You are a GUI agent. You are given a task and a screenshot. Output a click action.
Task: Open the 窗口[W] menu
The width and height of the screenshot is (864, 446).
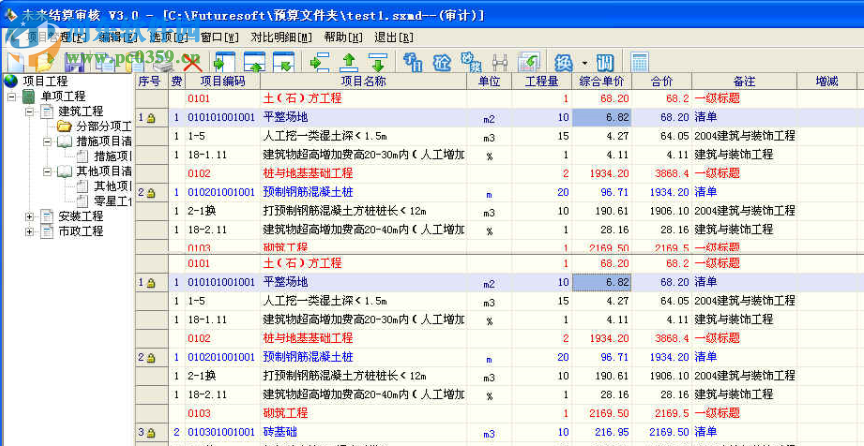[220, 37]
